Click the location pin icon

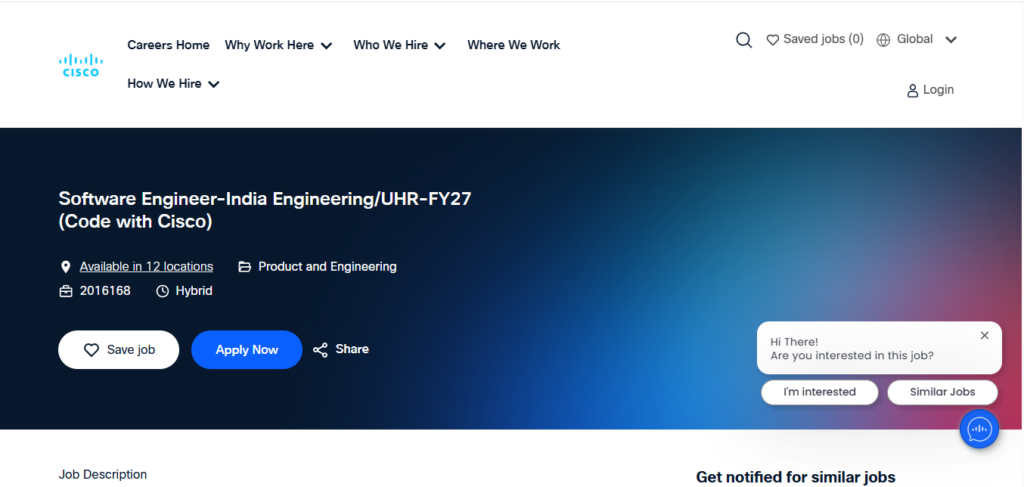pyautogui.click(x=65, y=267)
